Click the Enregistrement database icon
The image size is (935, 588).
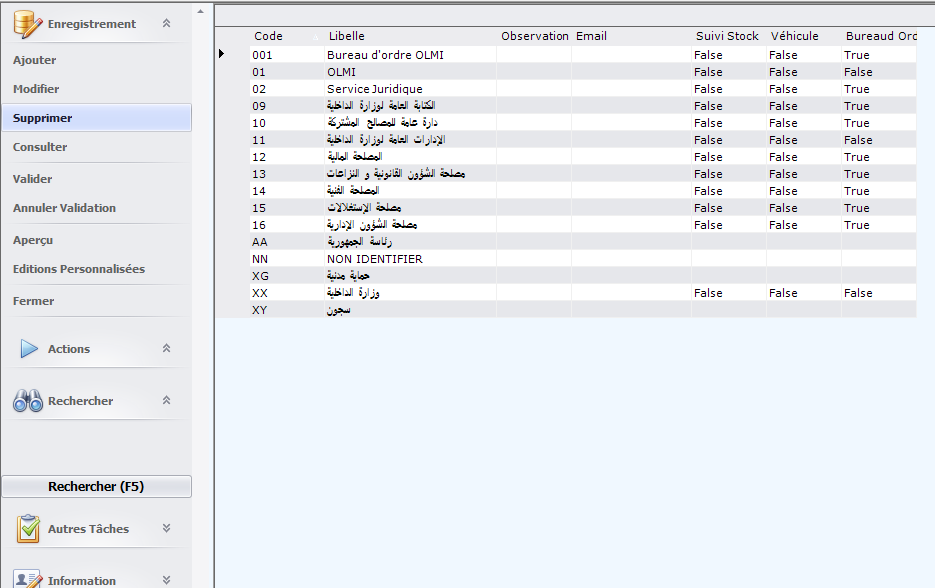(x=27, y=24)
